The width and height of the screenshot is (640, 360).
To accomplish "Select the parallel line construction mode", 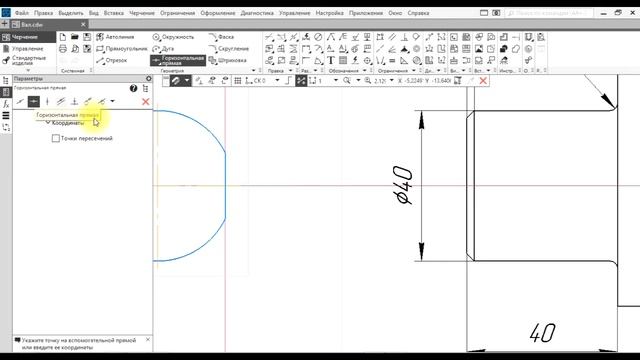I will coord(61,102).
